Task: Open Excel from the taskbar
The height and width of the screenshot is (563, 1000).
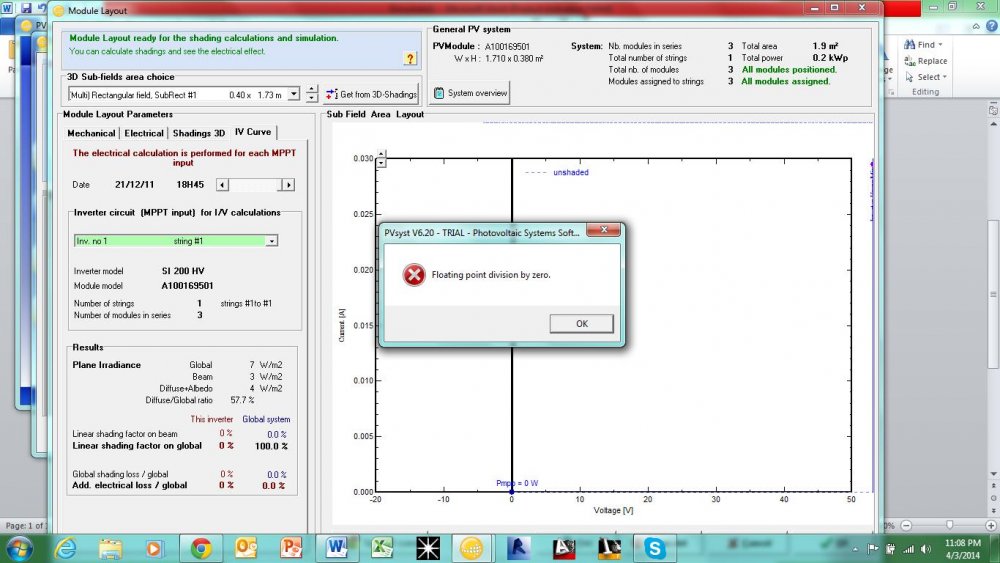Action: click(380, 547)
